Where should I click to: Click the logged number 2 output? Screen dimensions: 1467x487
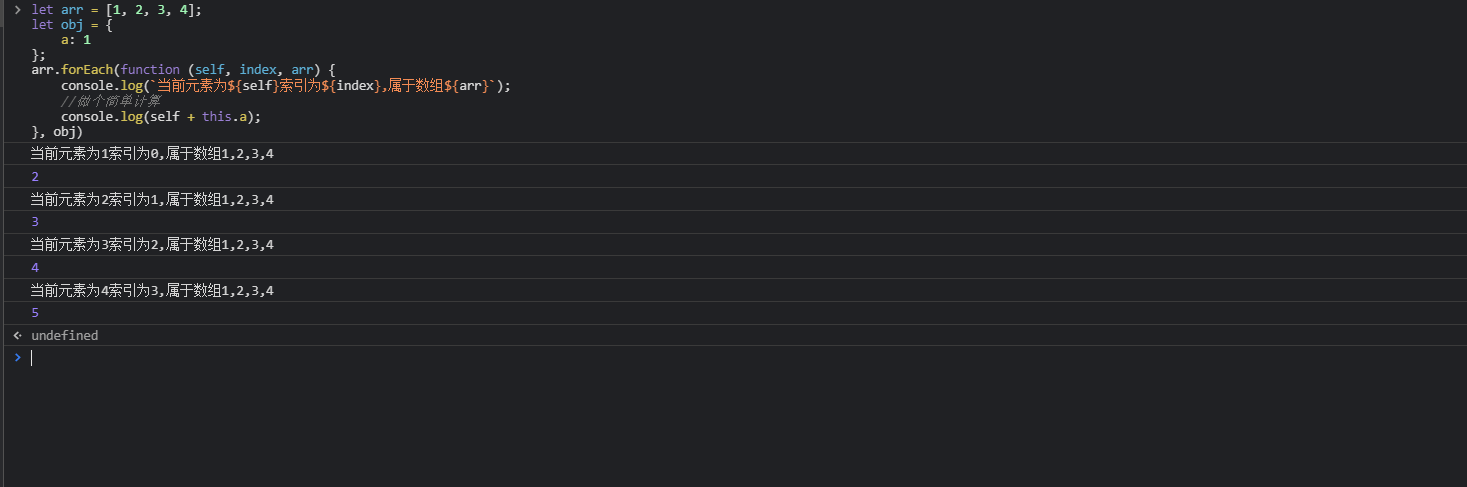[35, 177]
